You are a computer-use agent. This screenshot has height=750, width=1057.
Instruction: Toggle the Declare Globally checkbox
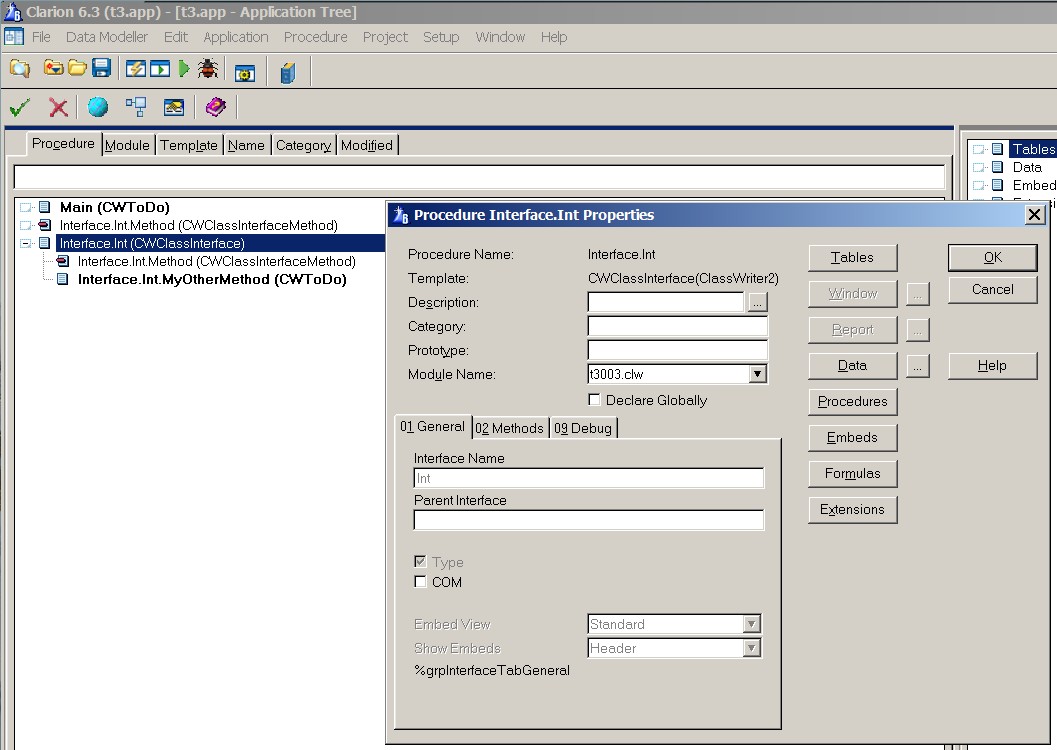(x=594, y=400)
